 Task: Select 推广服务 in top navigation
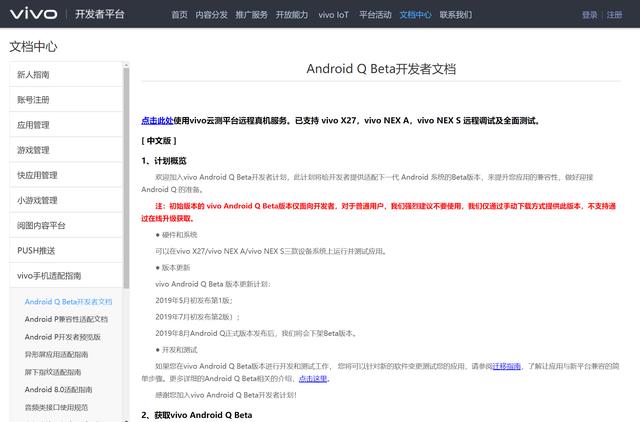coord(251,15)
